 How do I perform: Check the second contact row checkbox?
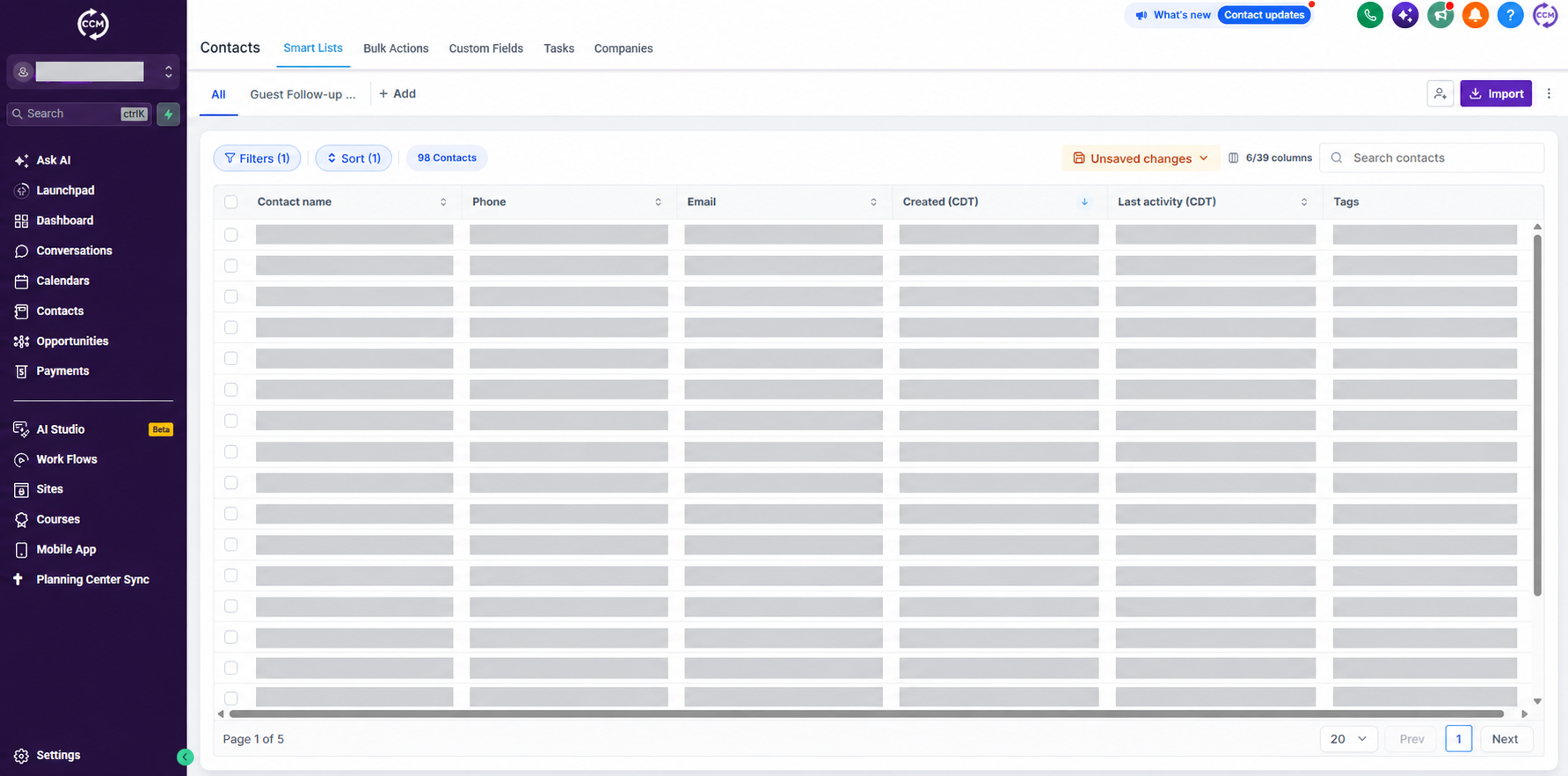[x=231, y=266]
